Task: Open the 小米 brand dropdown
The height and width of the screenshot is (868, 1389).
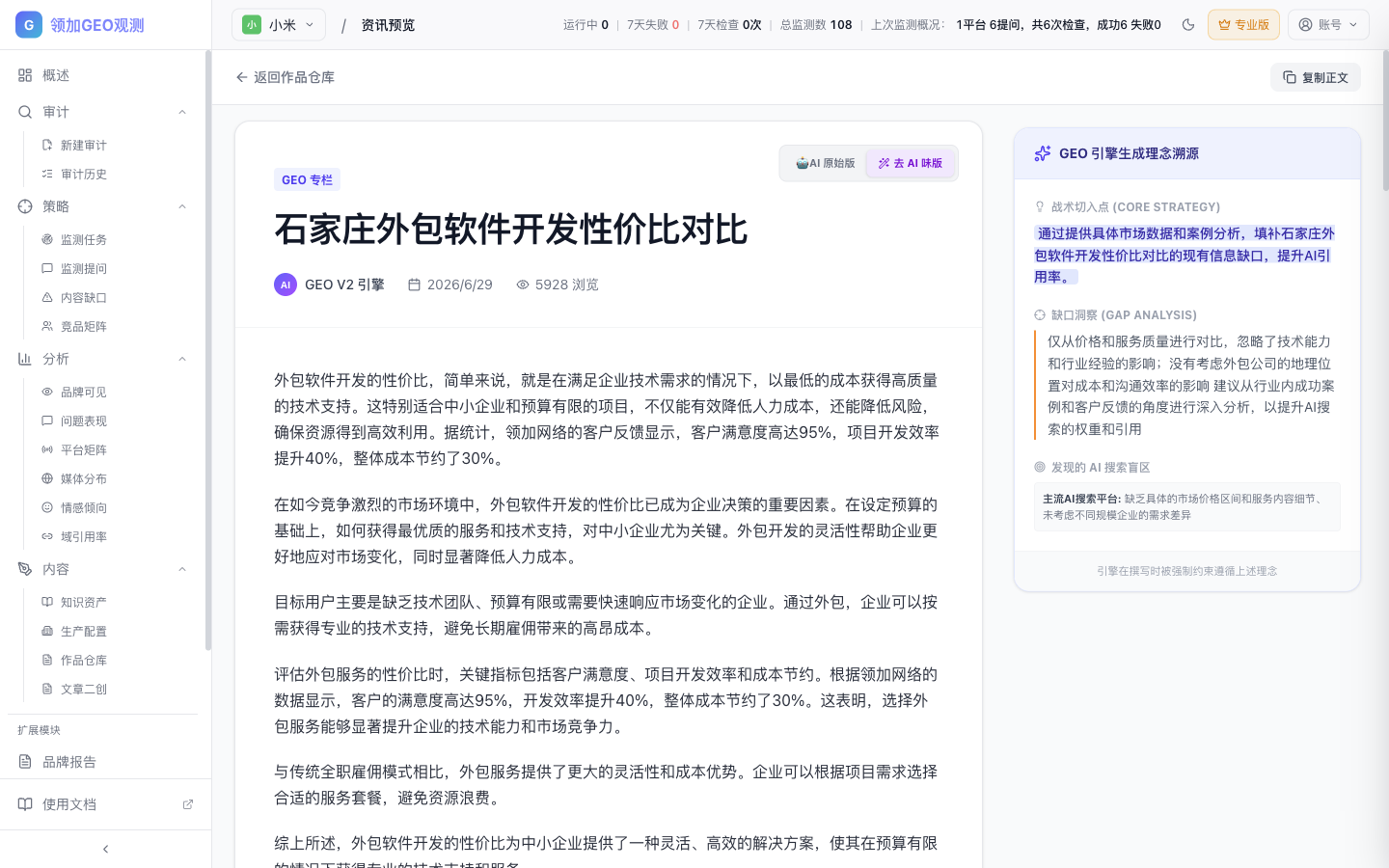Action: tap(279, 25)
